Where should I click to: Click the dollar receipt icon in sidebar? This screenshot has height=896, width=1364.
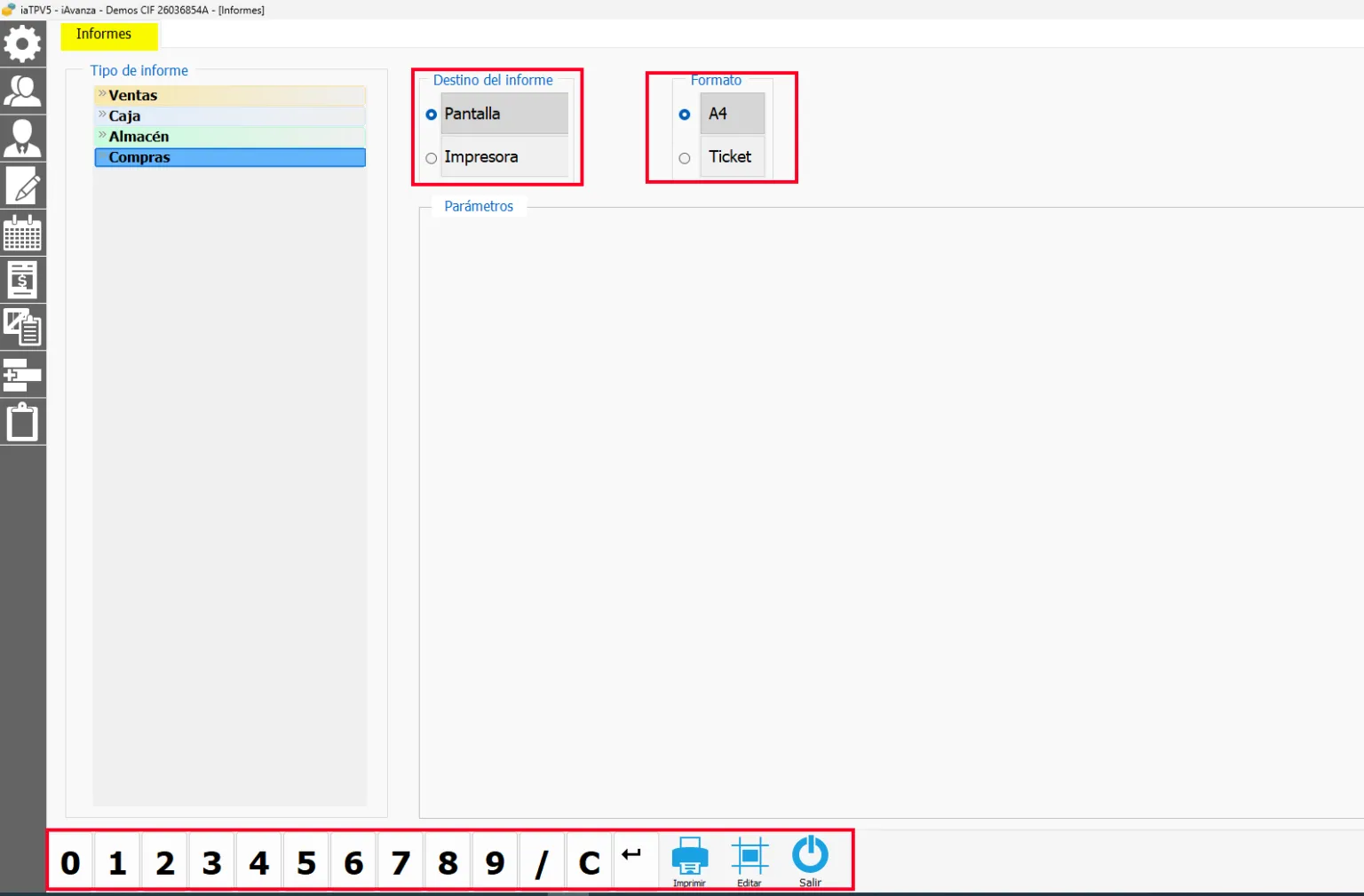[x=22, y=280]
